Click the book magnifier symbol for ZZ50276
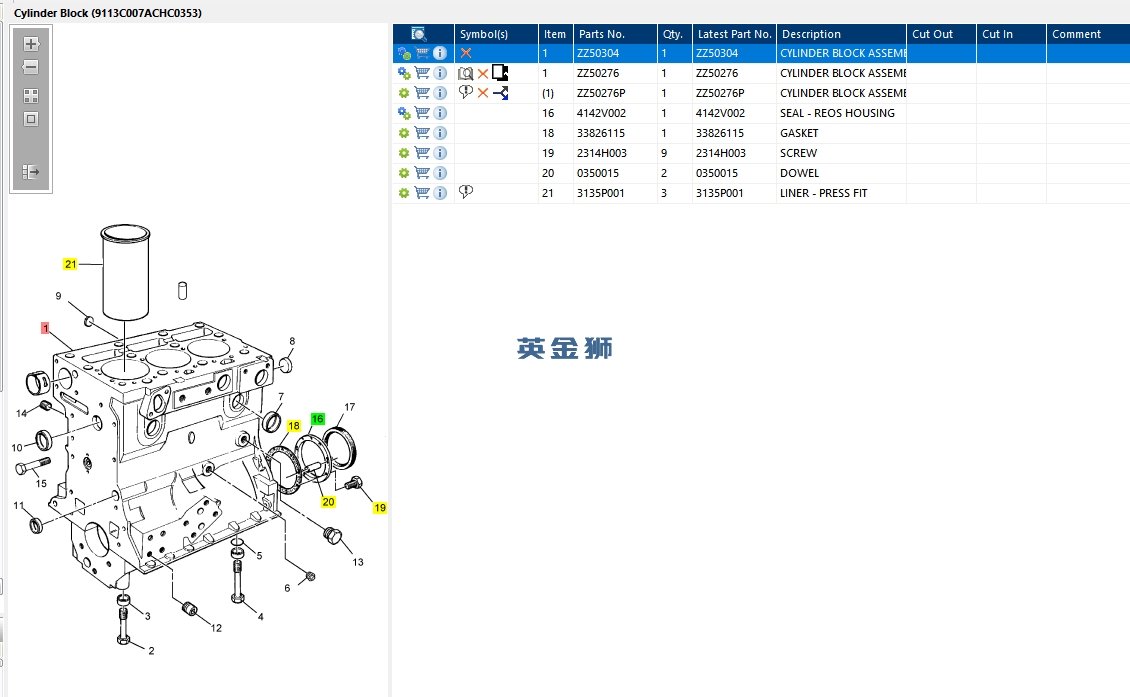 pyautogui.click(x=465, y=73)
